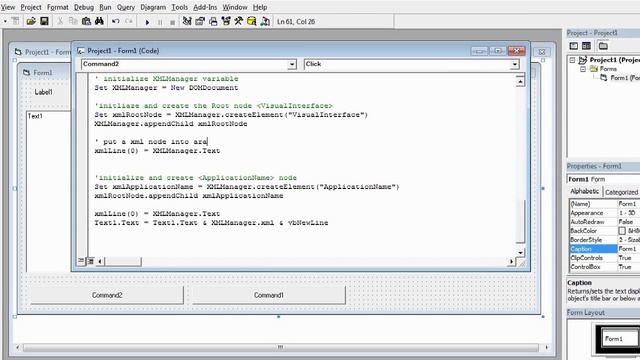Collapse the Forms folder node

point(583,69)
